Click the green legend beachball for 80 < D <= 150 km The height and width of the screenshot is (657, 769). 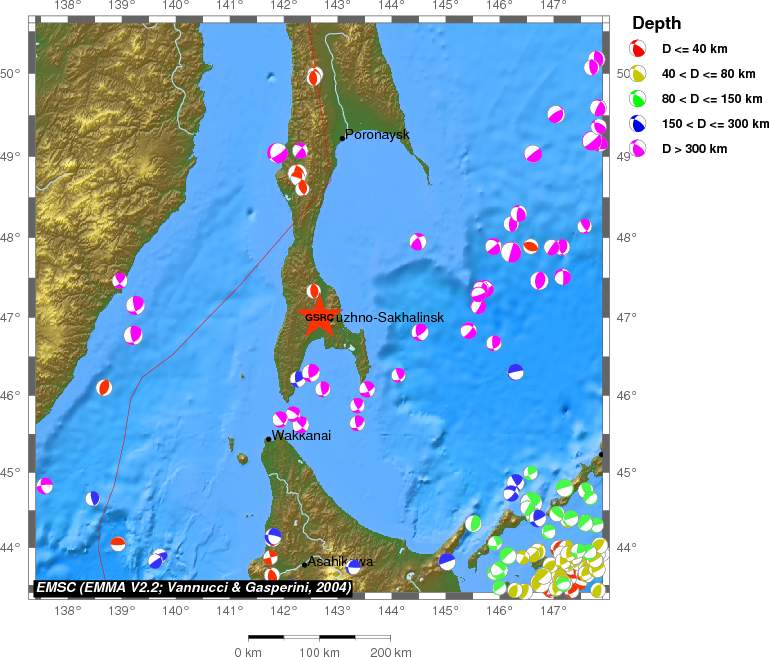click(637, 99)
